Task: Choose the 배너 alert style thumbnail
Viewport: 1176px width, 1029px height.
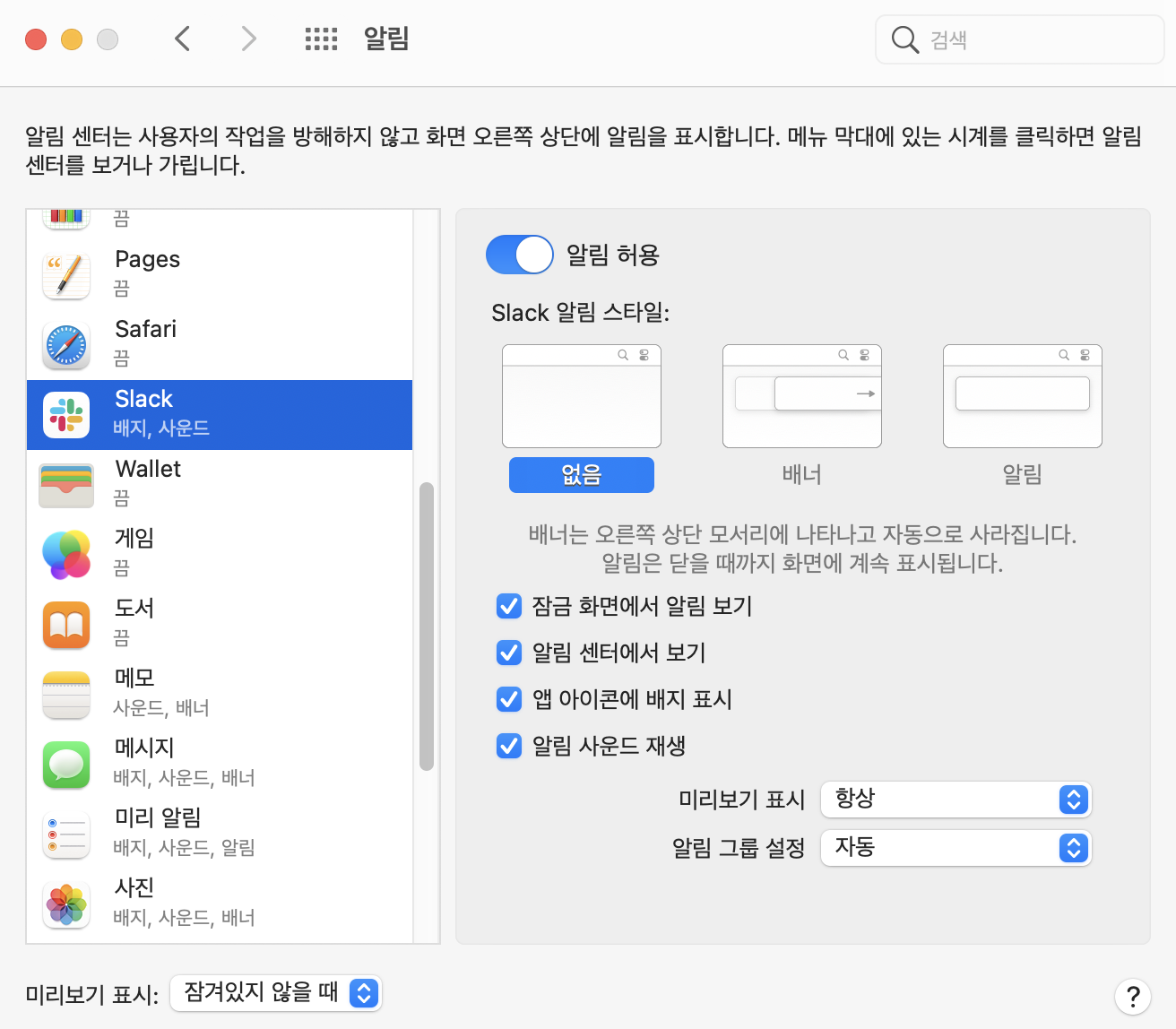Action: coord(802,396)
